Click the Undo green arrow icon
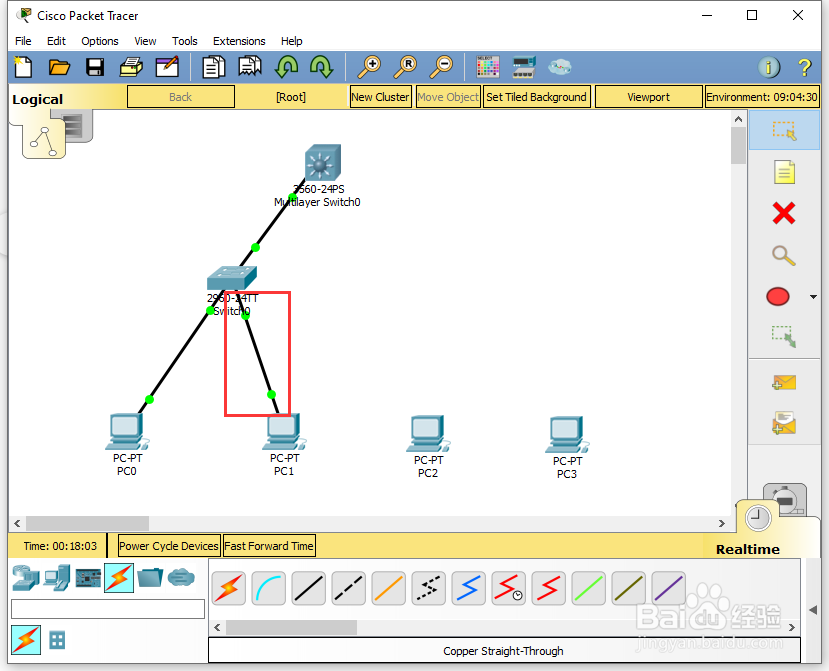The image size is (829, 671). [x=287, y=67]
